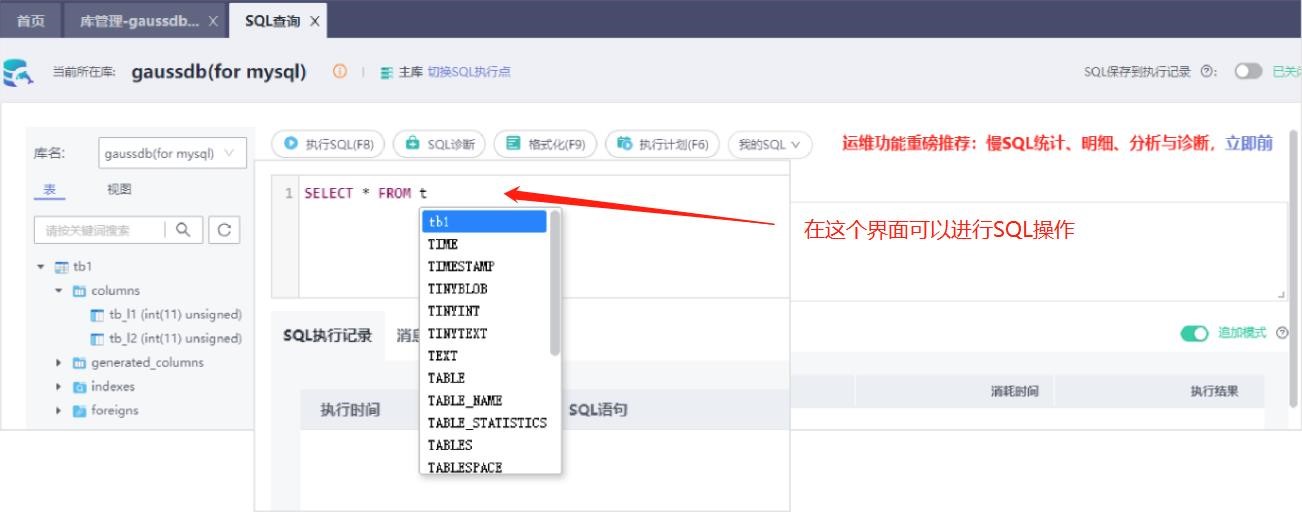The image size is (1302, 512).
Task: Click the columns folder icon
Action: pos(79,291)
